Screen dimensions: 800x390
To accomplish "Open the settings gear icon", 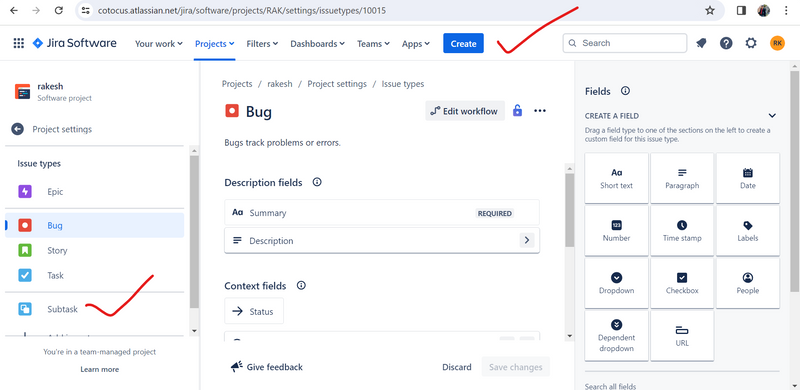I will click(x=751, y=43).
